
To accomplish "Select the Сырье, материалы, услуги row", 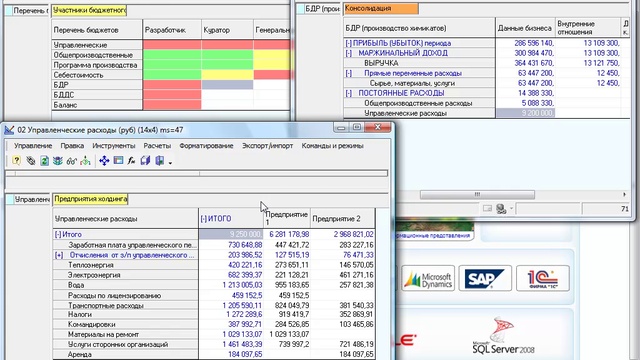I will point(420,83).
